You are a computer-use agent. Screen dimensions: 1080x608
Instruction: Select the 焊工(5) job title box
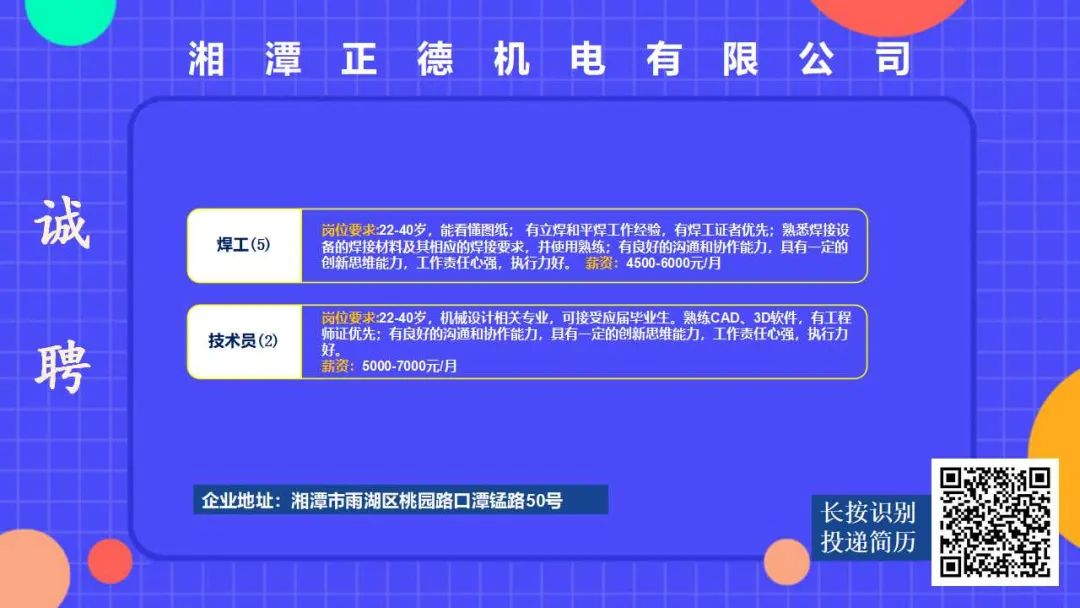tap(244, 245)
